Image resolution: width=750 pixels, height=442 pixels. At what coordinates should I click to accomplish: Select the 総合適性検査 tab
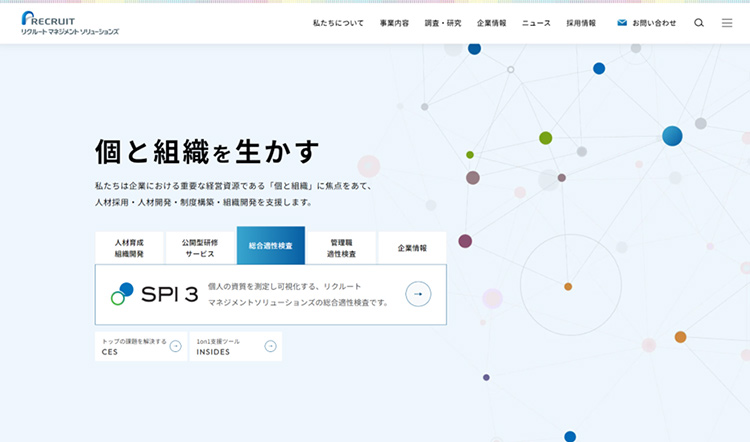271,245
